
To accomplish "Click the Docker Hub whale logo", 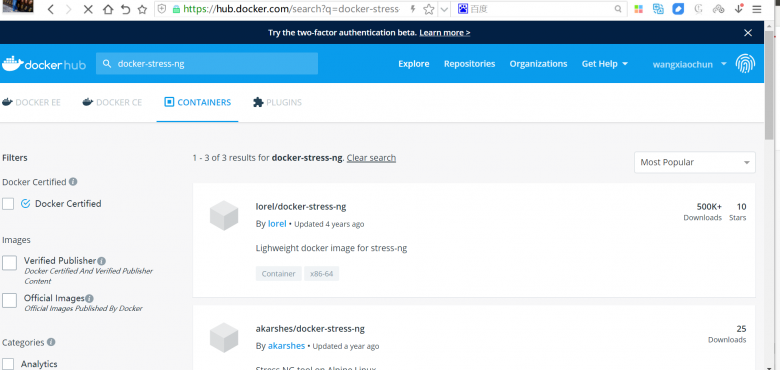I will [x=44, y=64].
